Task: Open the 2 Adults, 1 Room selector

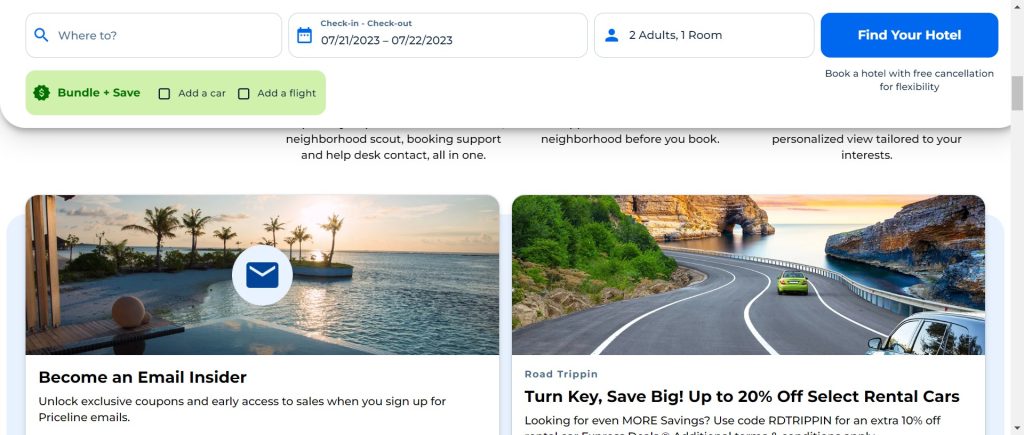Action: click(703, 35)
